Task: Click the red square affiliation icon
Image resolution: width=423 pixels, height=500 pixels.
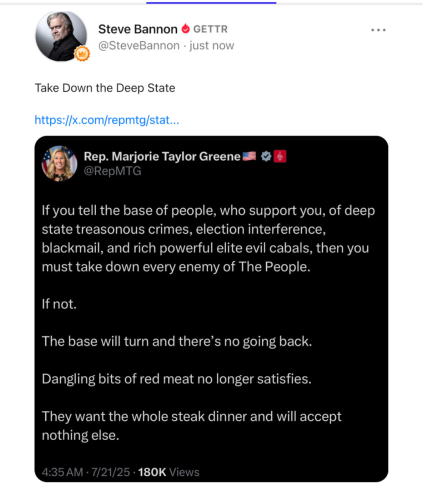Action: pyautogui.click(x=280, y=156)
